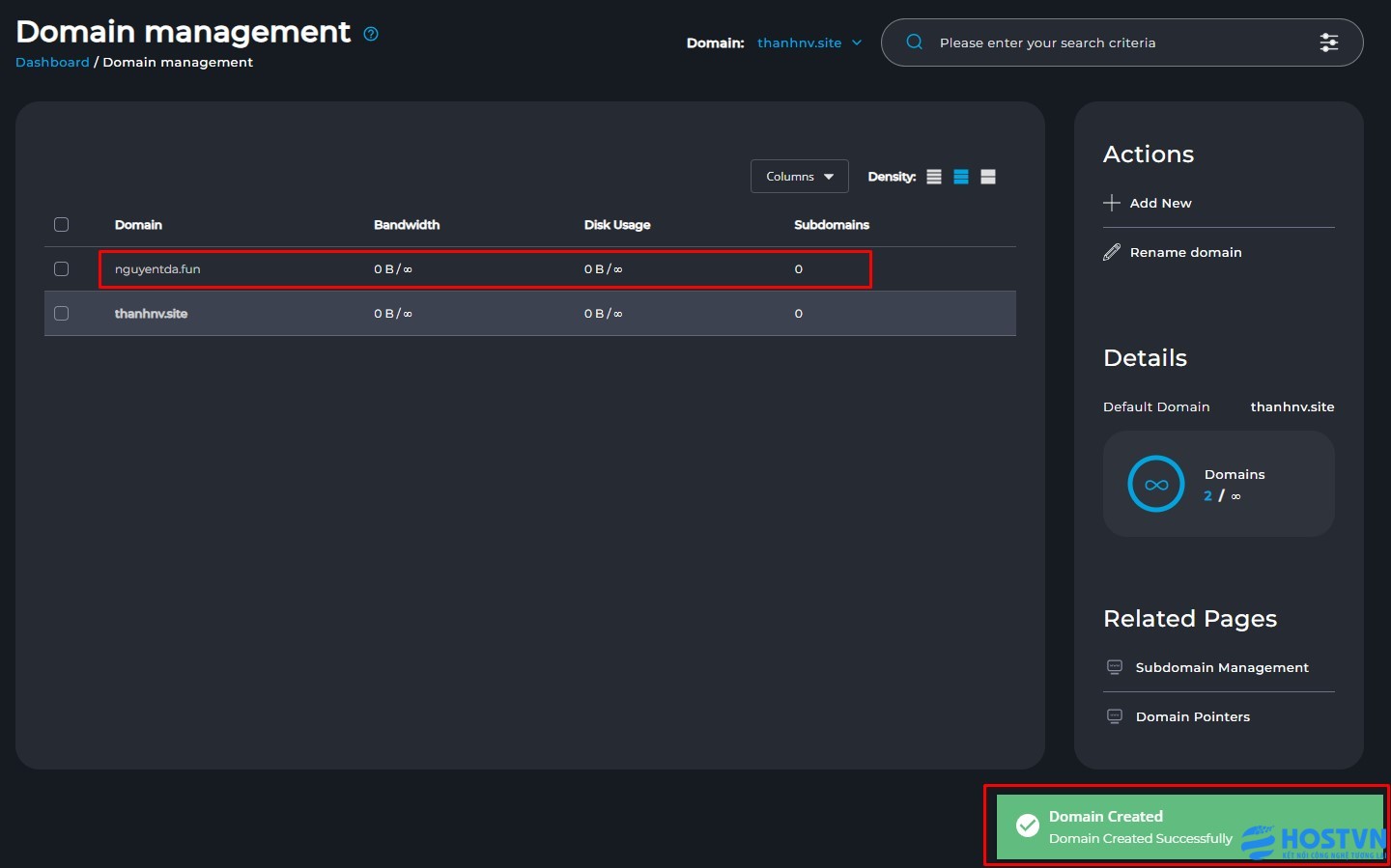This screenshot has width=1391, height=868.
Task: Click the thanhnv.site domain name in table
Action: 151,314
